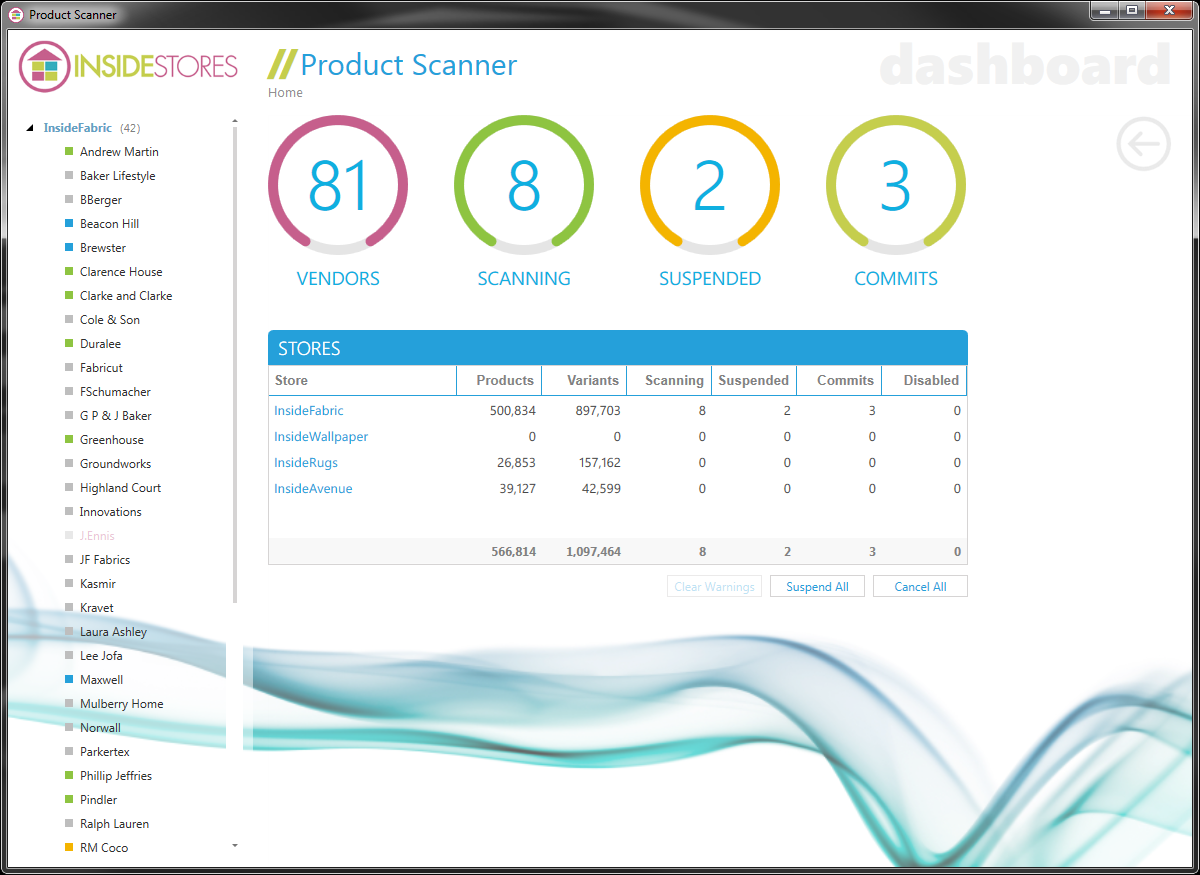
Task: Open the InsideFabric store link
Action: point(309,411)
